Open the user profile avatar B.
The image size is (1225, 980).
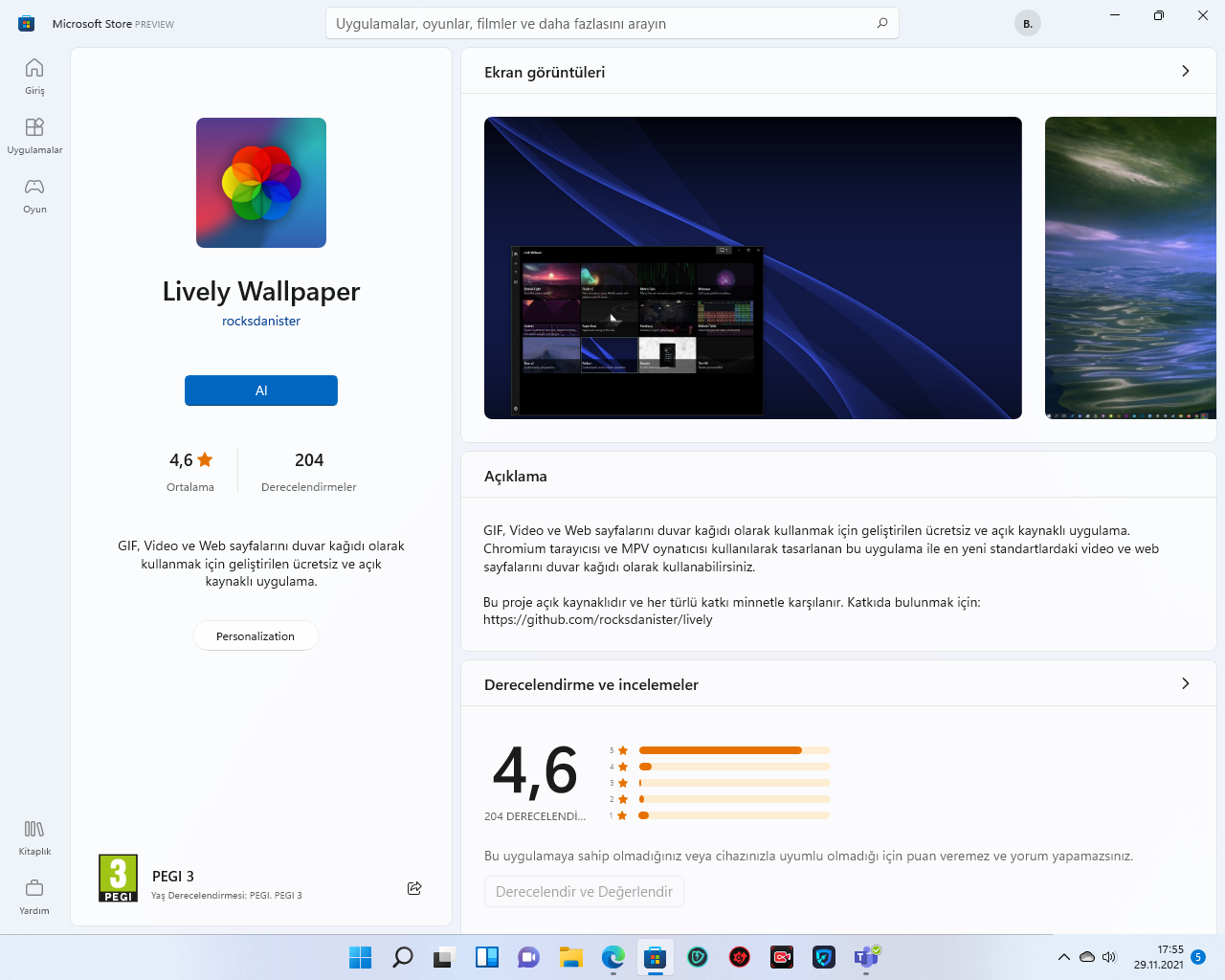(1027, 23)
